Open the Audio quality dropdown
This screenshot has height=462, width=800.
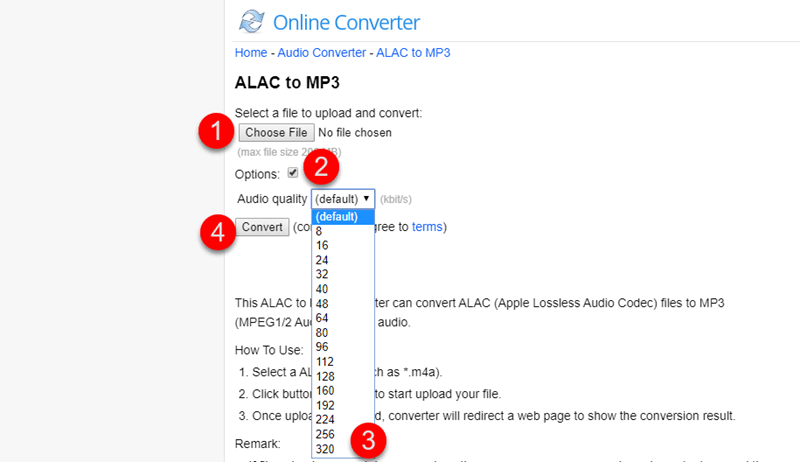(342, 198)
